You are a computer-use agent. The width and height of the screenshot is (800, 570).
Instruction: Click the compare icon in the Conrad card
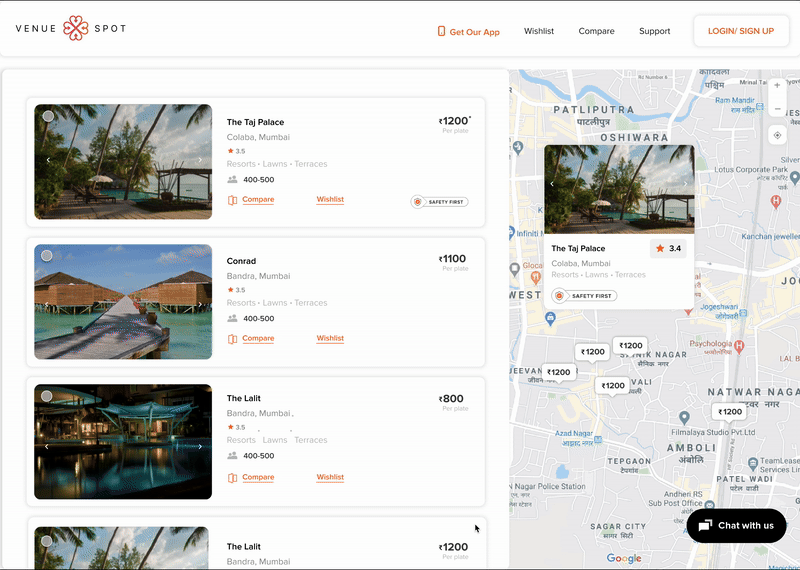tap(232, 339)
